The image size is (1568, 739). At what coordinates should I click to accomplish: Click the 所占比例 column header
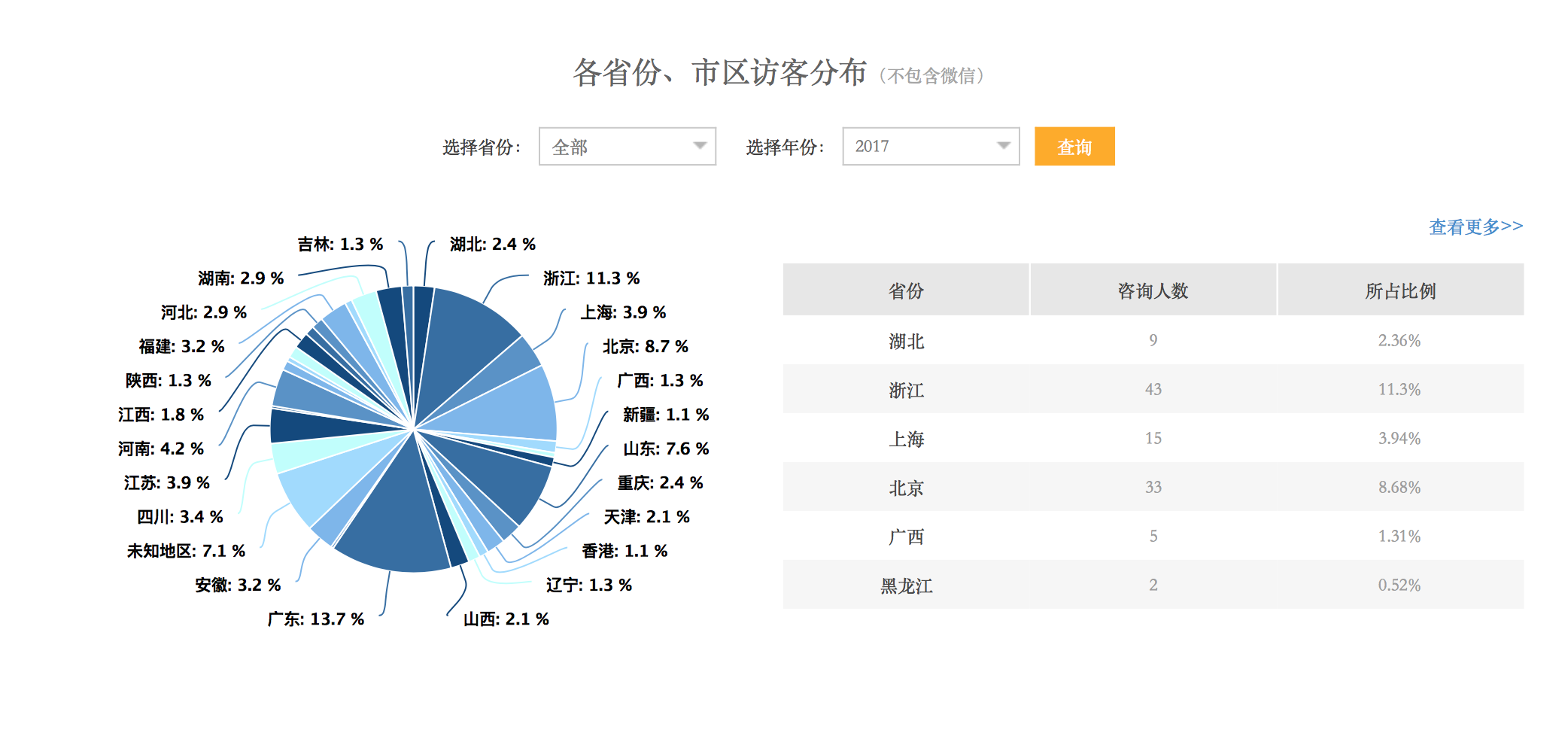1400,290
